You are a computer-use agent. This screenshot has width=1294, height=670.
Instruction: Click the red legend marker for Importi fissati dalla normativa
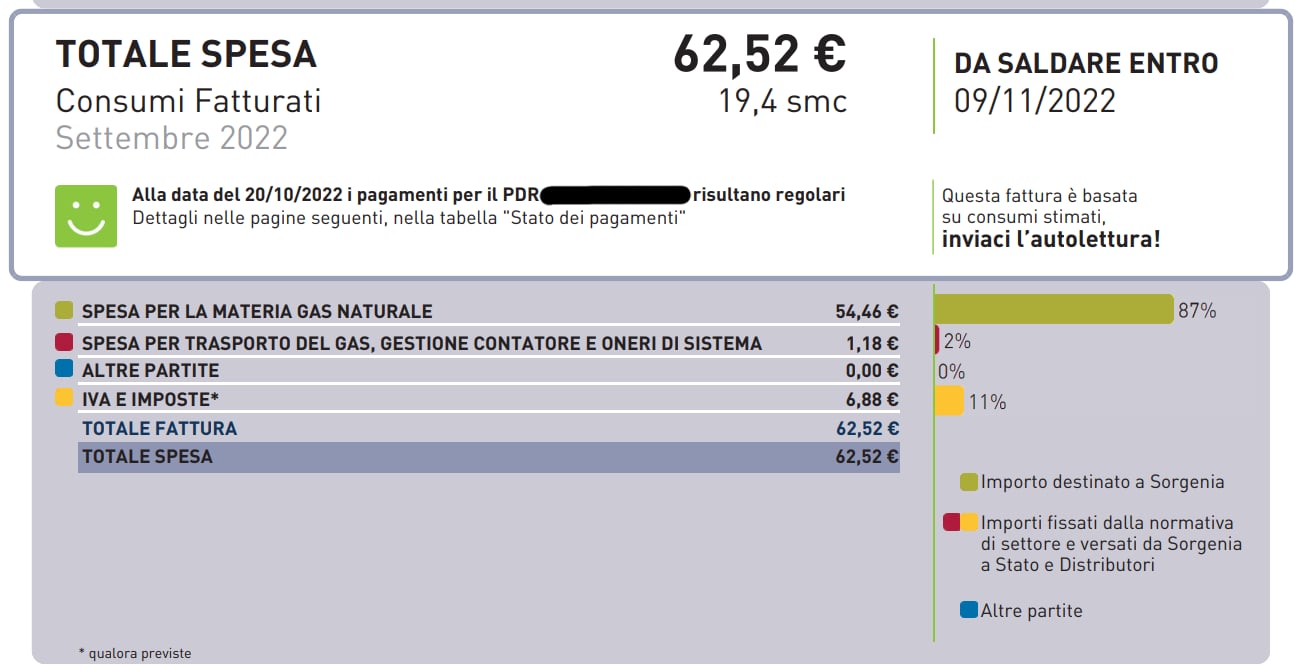[951, 522]
